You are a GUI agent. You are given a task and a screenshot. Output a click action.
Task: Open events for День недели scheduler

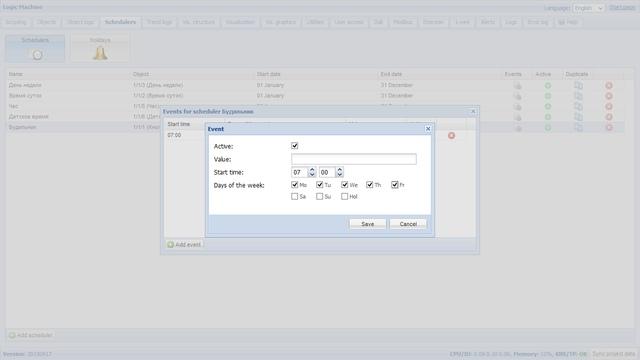(518, 86)
